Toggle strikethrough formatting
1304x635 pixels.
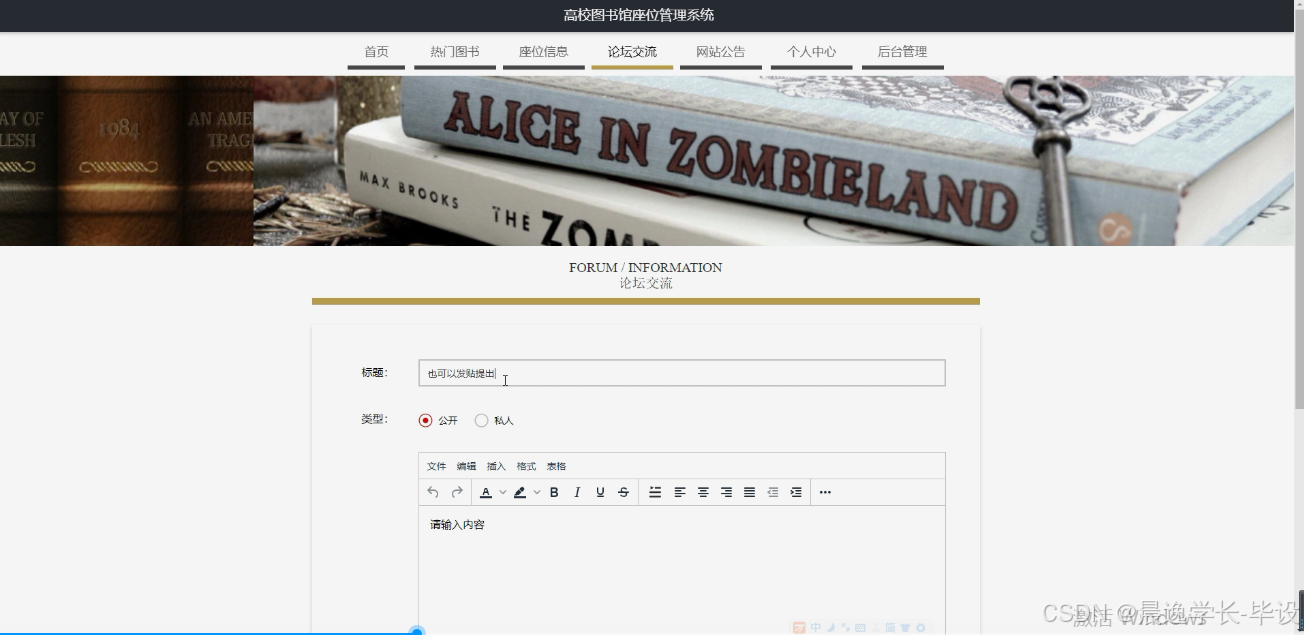623,492
